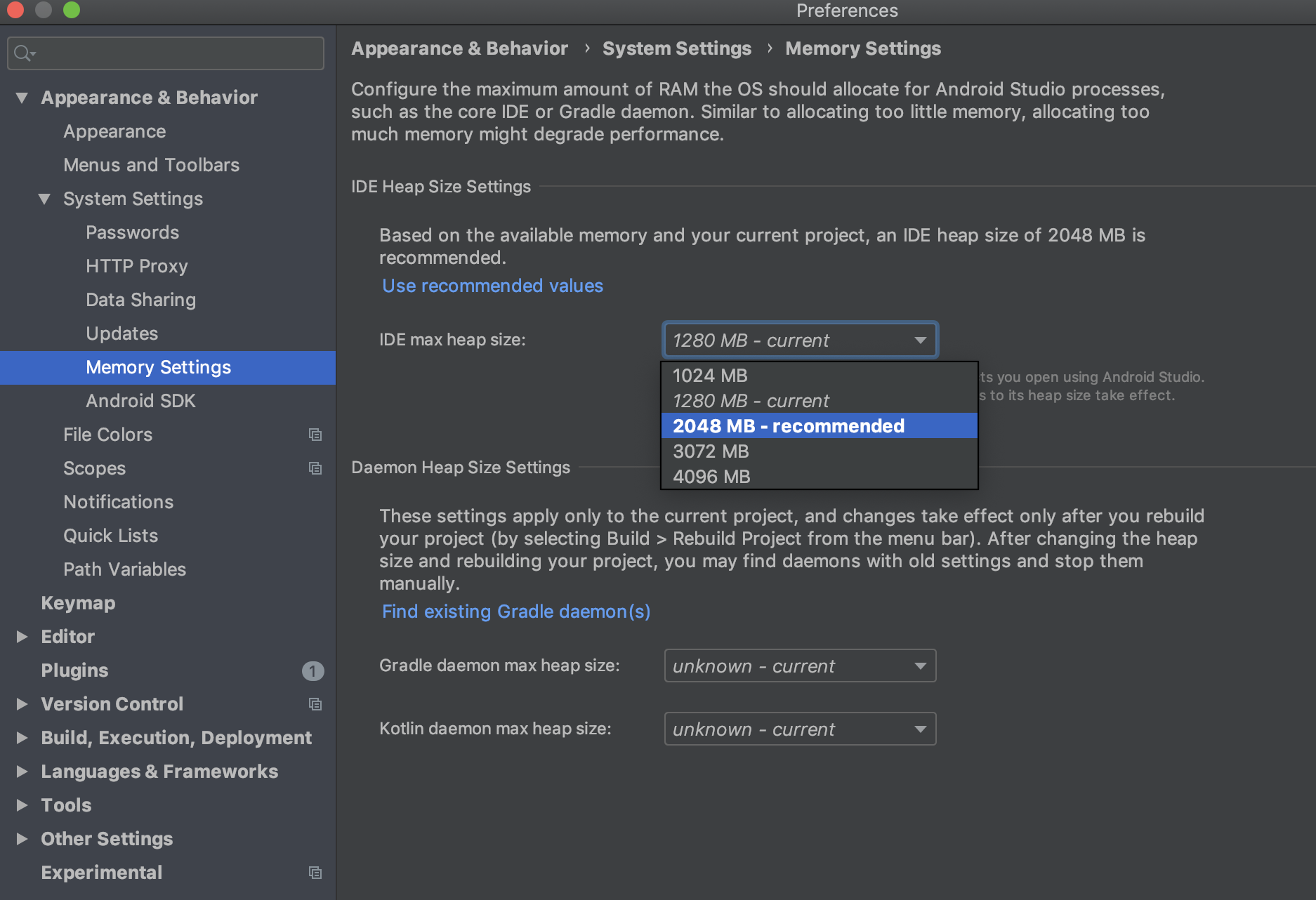Click the project-level icon next to Experimental
Viewport: 1316px width, 900px height.
pos(315,873)
